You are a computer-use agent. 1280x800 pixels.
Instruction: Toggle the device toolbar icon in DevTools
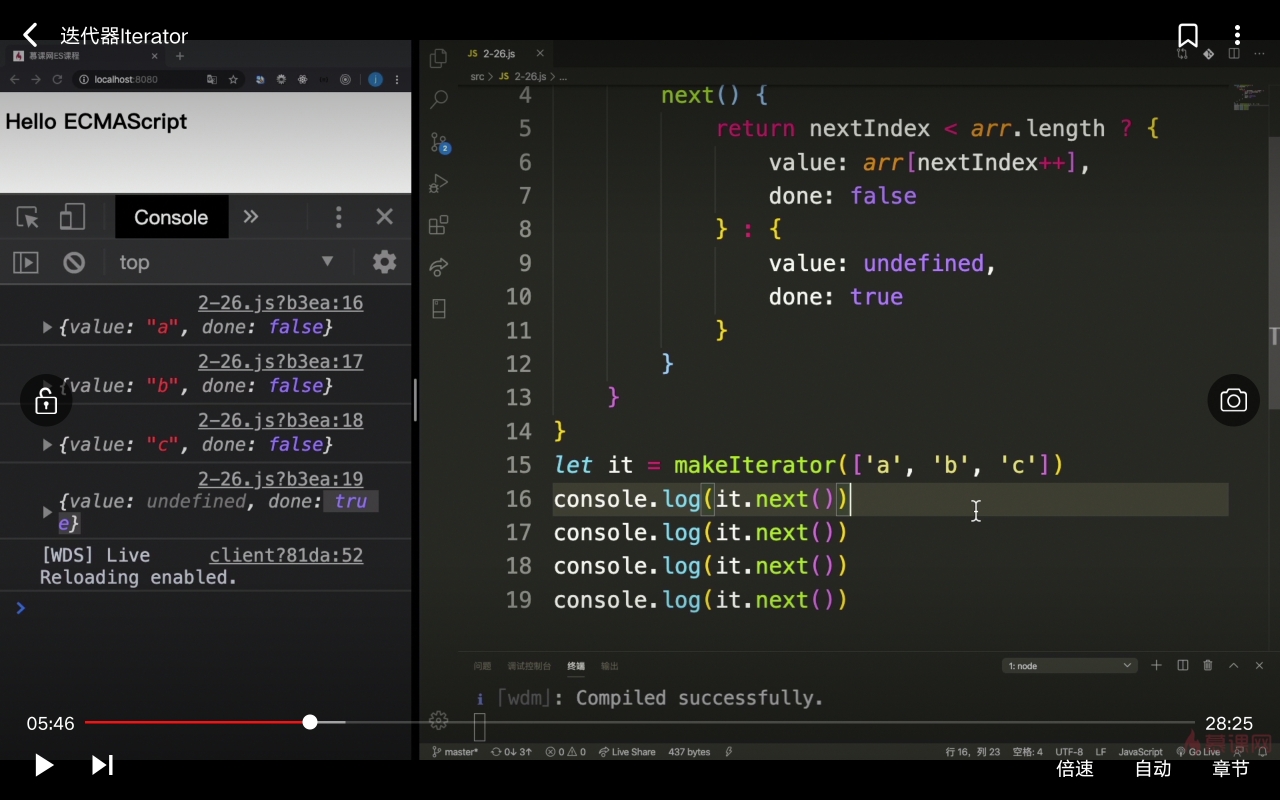72,217
